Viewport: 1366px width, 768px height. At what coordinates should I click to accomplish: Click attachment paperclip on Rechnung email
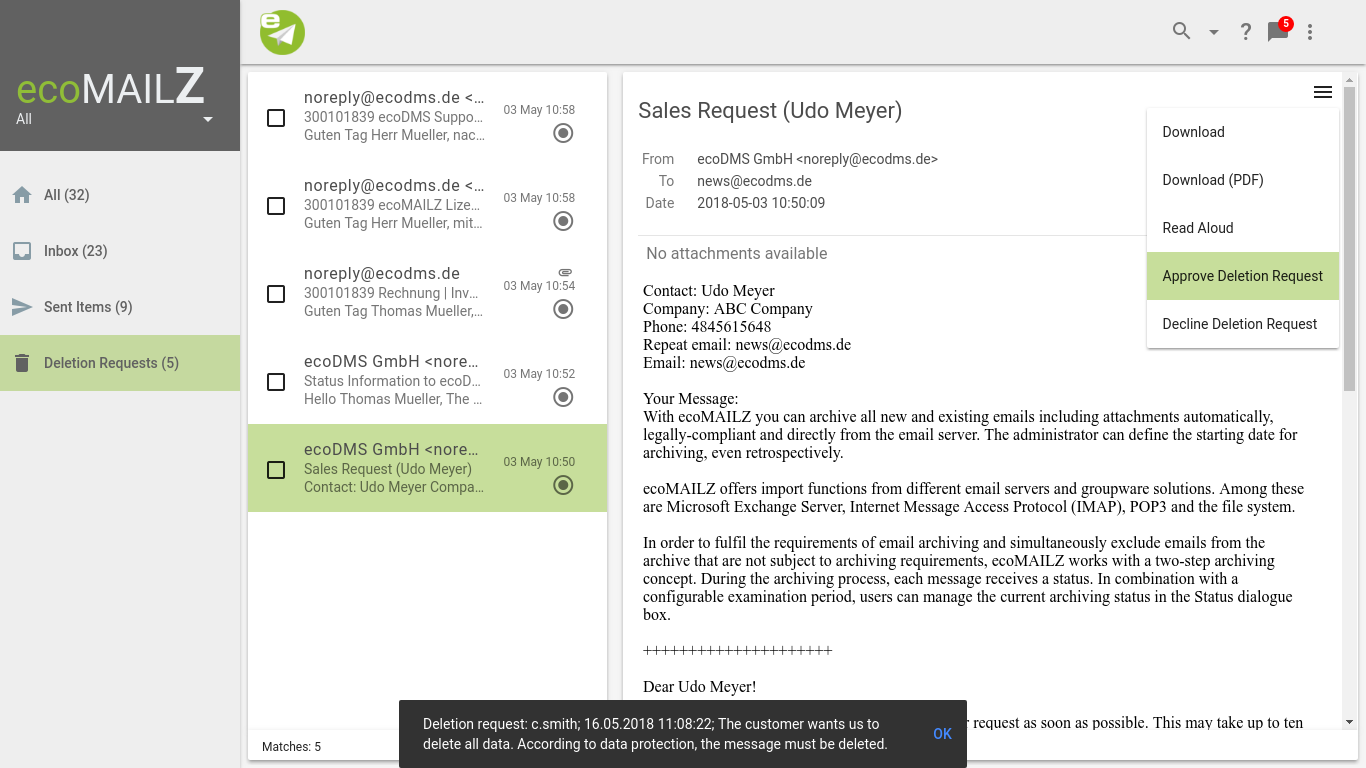click(565, 272)
